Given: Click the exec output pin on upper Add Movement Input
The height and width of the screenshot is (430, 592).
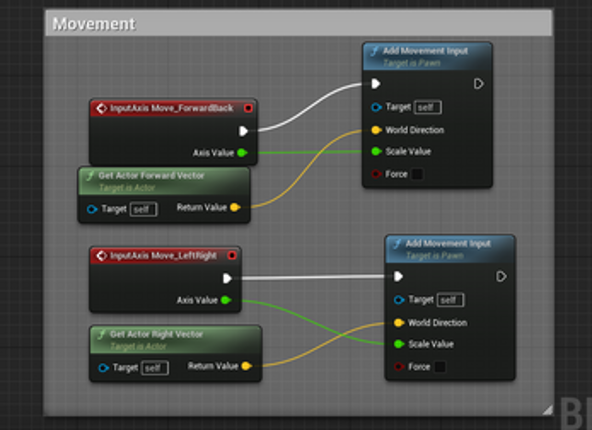Looking at the screenshot, I should [479, 84].
